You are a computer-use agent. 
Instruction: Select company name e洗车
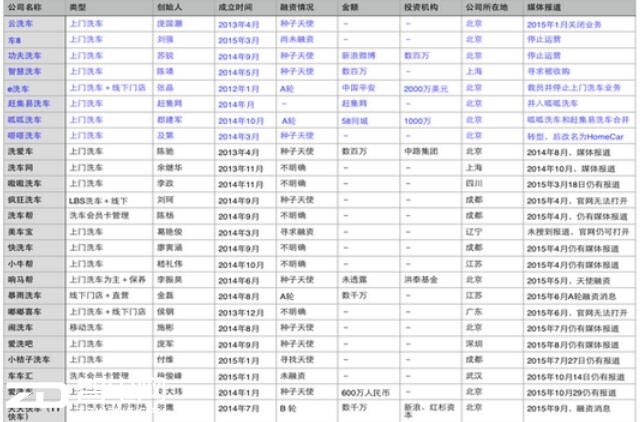[18, 88]
